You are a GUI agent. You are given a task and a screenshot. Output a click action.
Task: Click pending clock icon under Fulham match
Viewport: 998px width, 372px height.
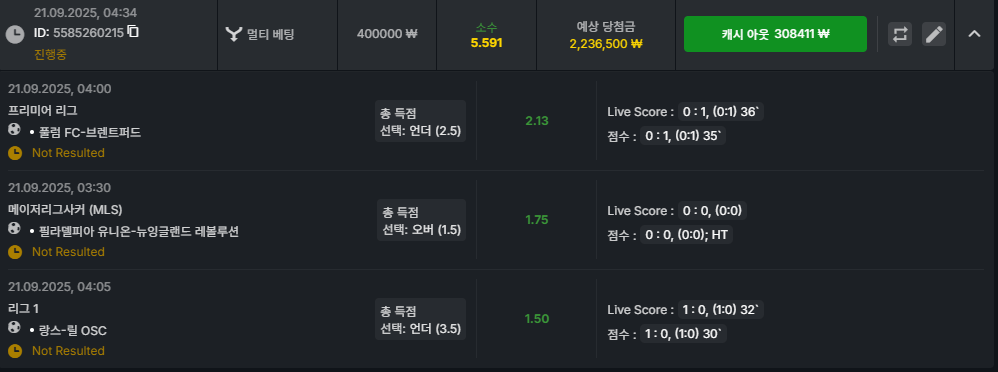15,153
